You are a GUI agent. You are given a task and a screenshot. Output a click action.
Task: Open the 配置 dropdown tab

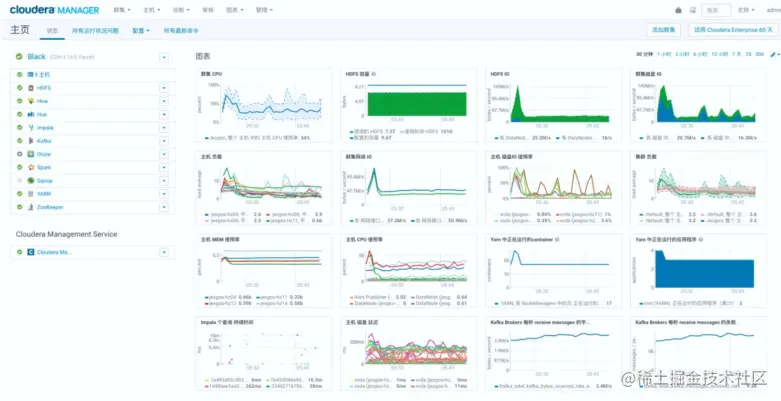(141, 30)
